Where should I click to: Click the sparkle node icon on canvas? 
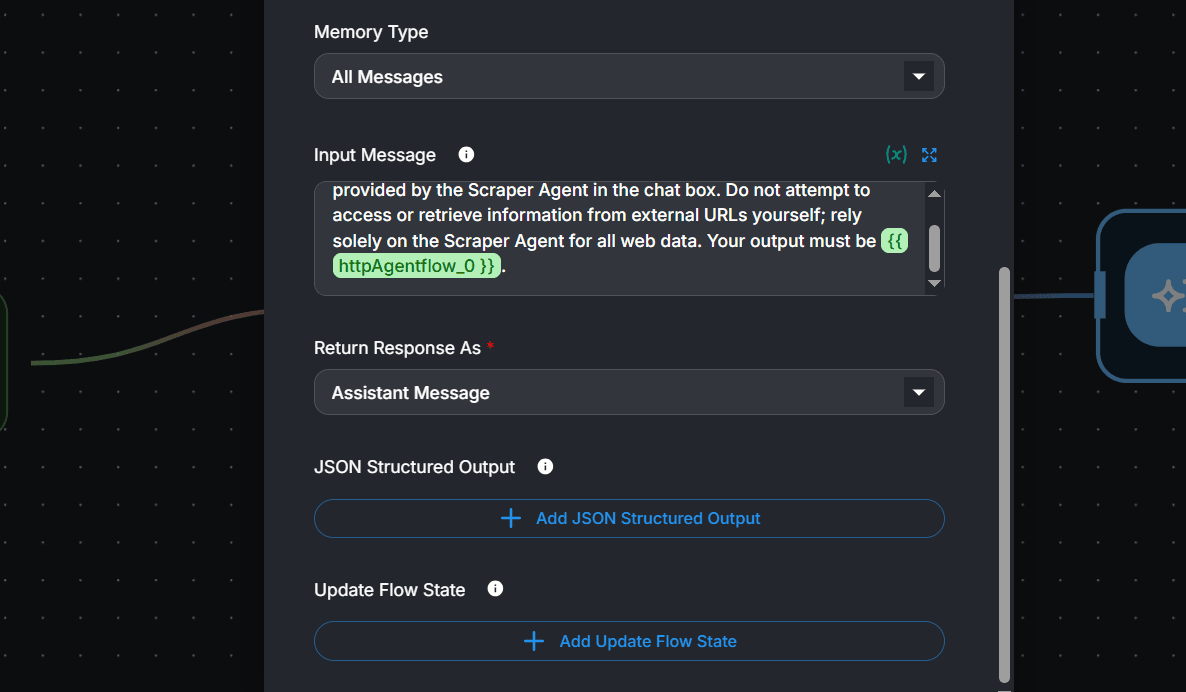tap(1167, 296)
